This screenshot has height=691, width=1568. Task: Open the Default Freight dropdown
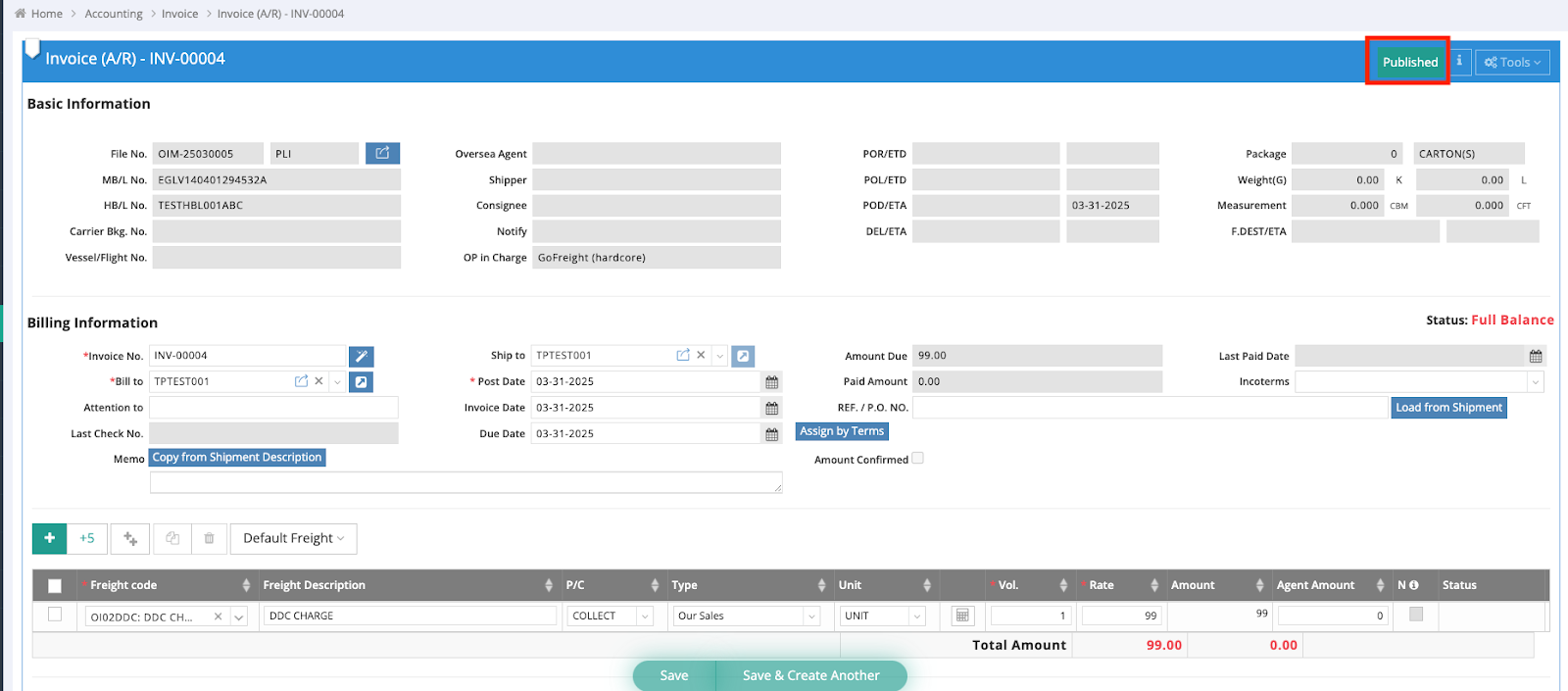coord(293,538)
